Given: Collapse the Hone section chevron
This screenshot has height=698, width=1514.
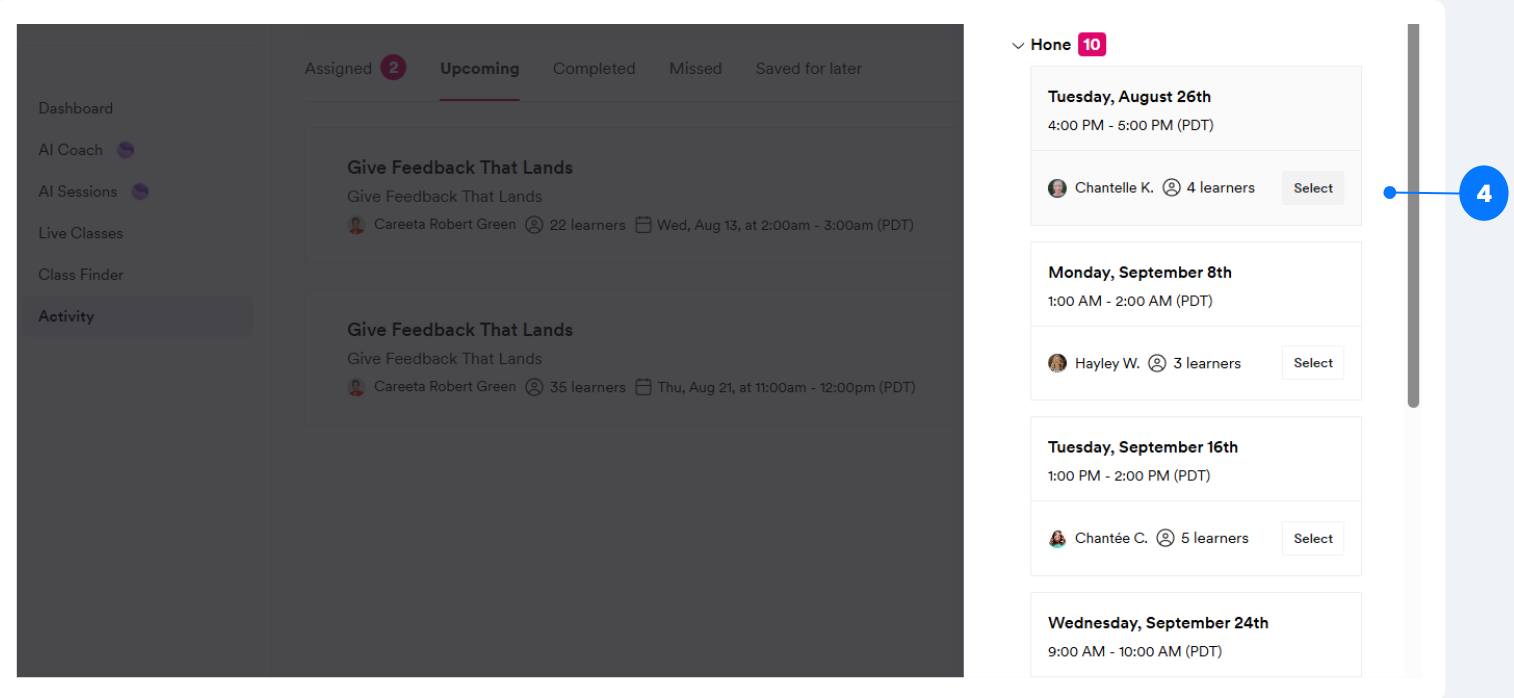Looking at the screenshot, I should pyautogui.click(x=1018, y=45).
